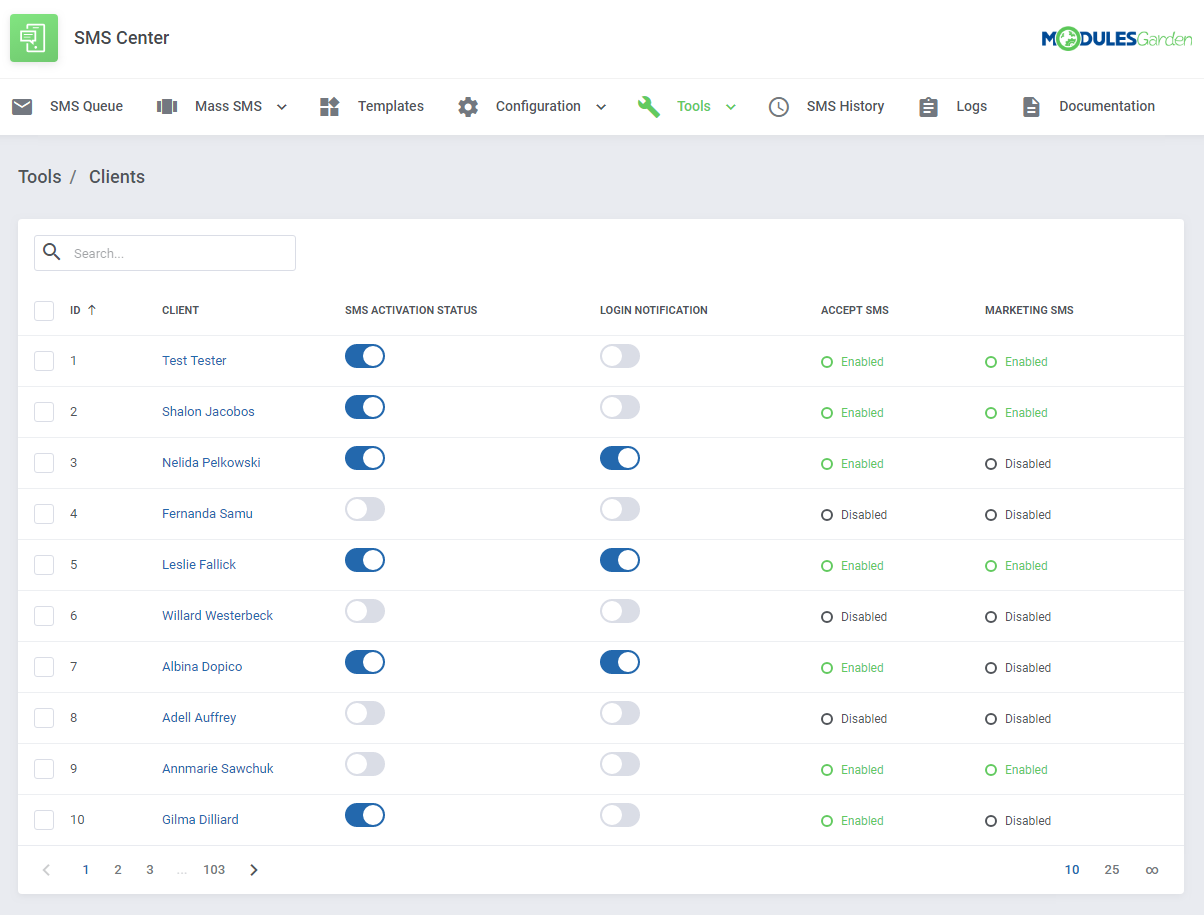
Task: Open the Templates section
Action: [329, 105]
